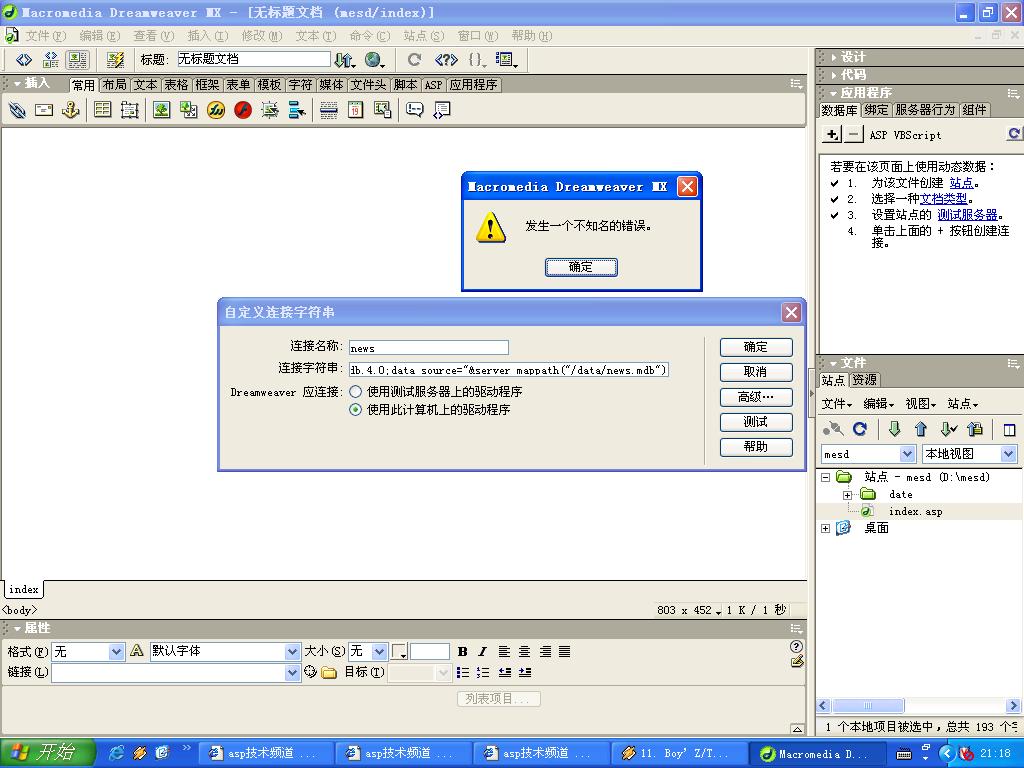Image resolution: width=1024 pixels, height=768 pixels.
Task: Open the 大小 size dropdown
Action: 379,652
